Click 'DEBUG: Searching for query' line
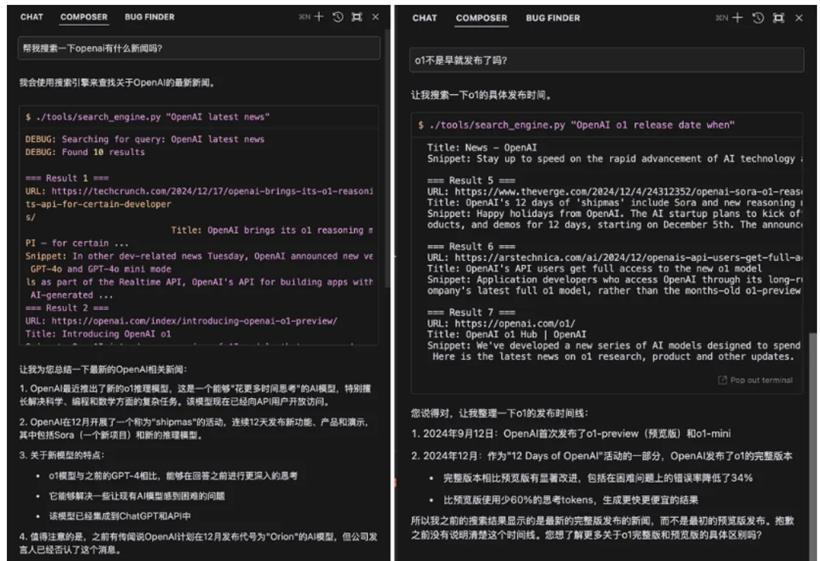Image resolution: width=820 pixels, height=561 pixels. (x=145, y=139)
